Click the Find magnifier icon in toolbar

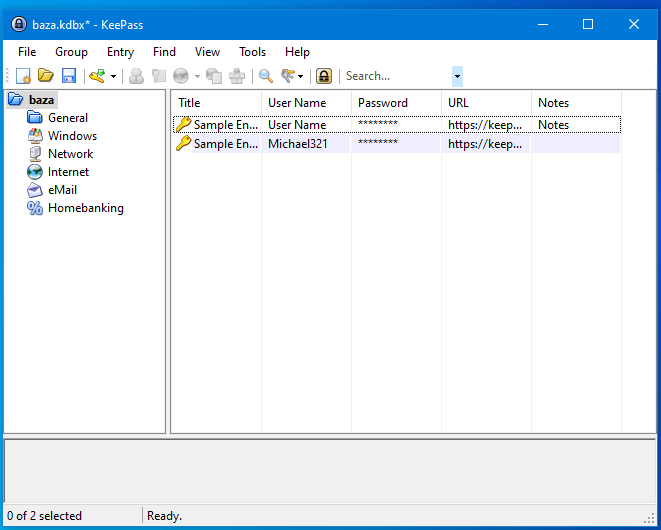pyautogui.click(x=266, y=76)
